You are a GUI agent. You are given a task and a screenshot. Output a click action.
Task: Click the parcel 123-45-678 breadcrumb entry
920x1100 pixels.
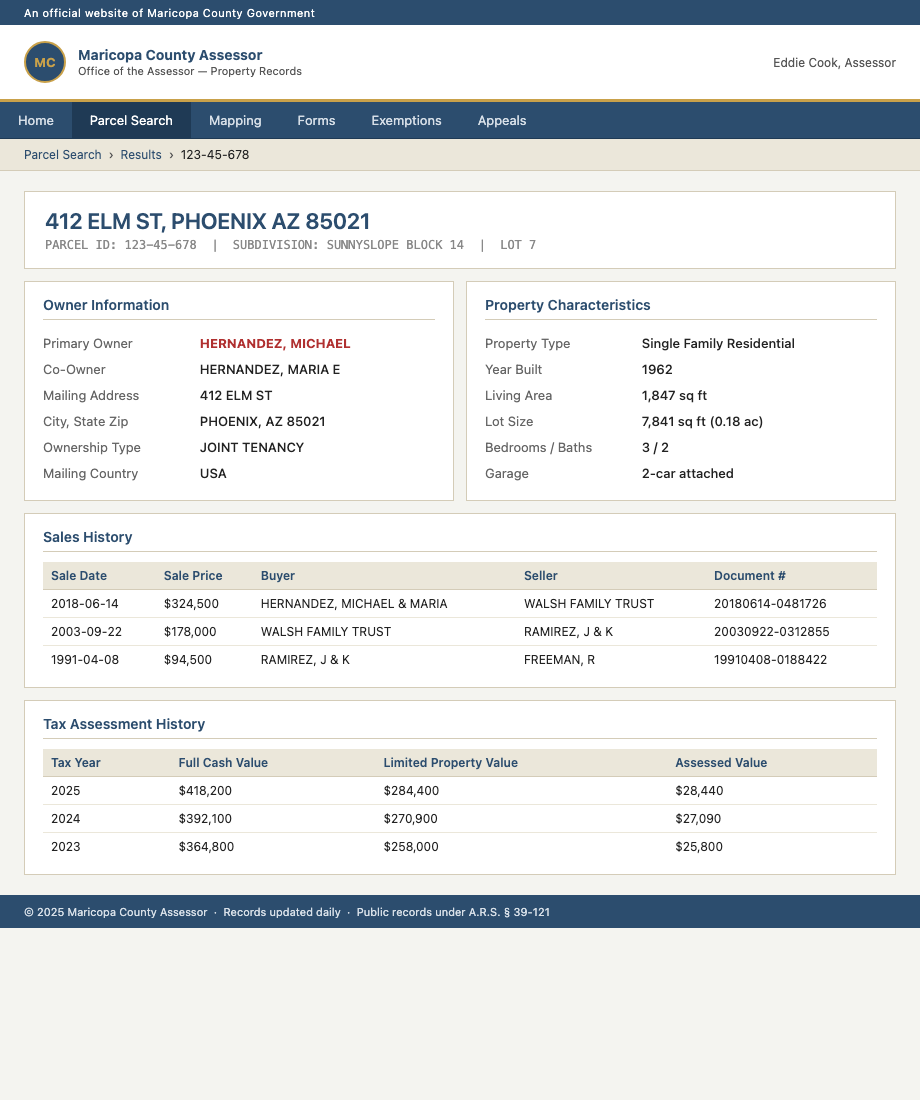[215, 155]
